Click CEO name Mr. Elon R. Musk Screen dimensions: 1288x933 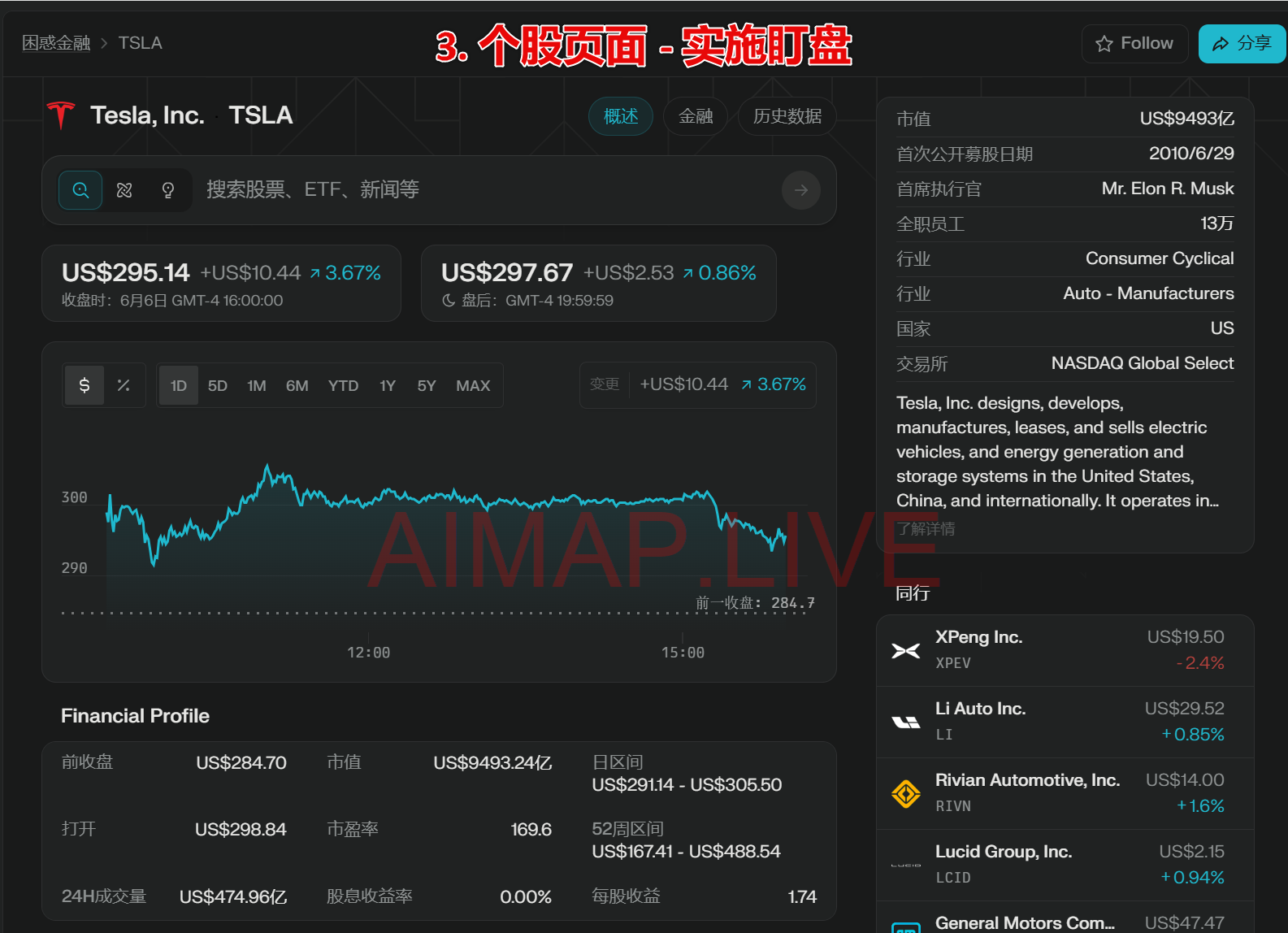pyautogui.click(x=1168, y=189)
